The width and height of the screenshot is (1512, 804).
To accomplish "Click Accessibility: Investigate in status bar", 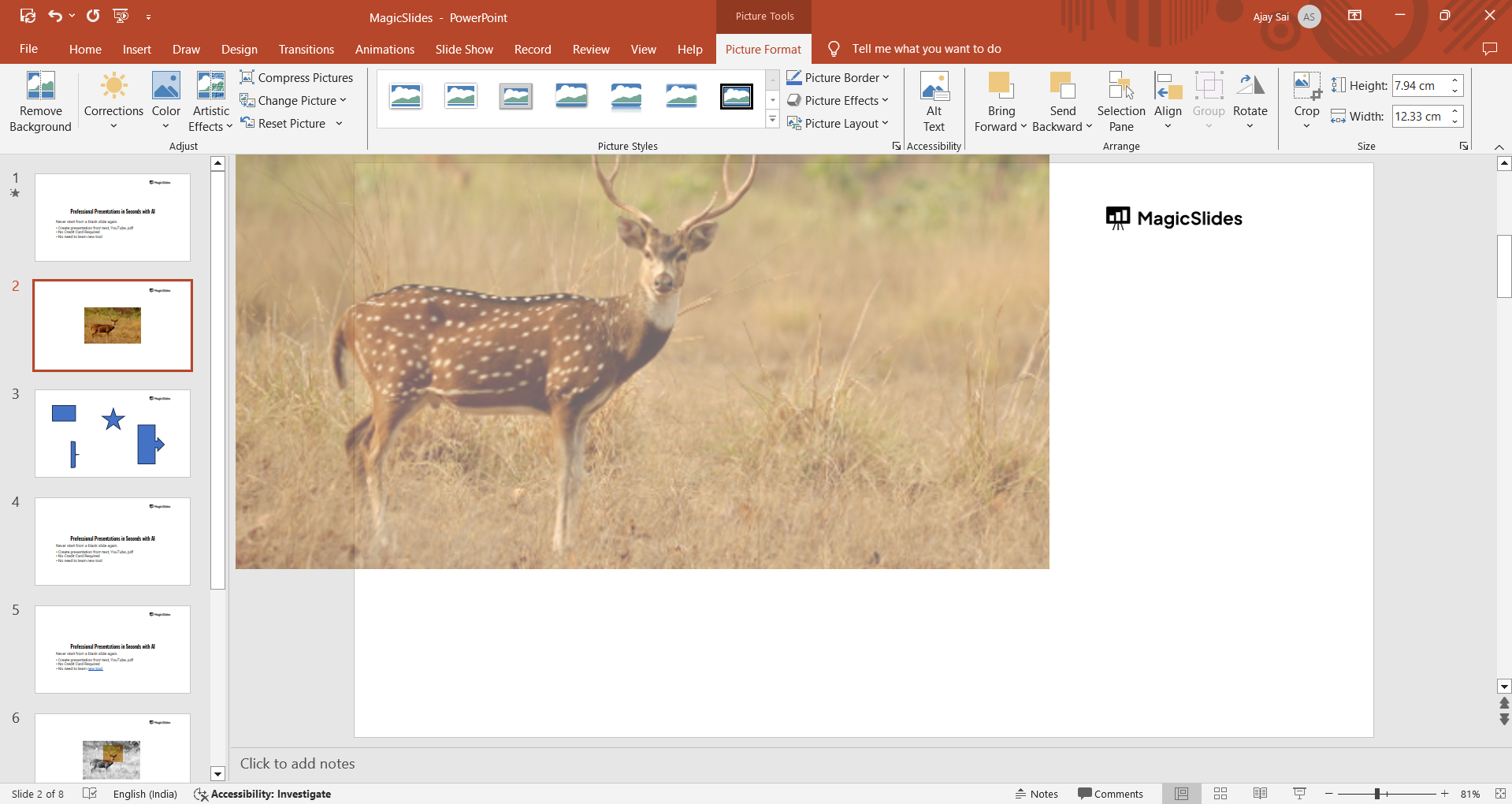I will click(262, 794).
